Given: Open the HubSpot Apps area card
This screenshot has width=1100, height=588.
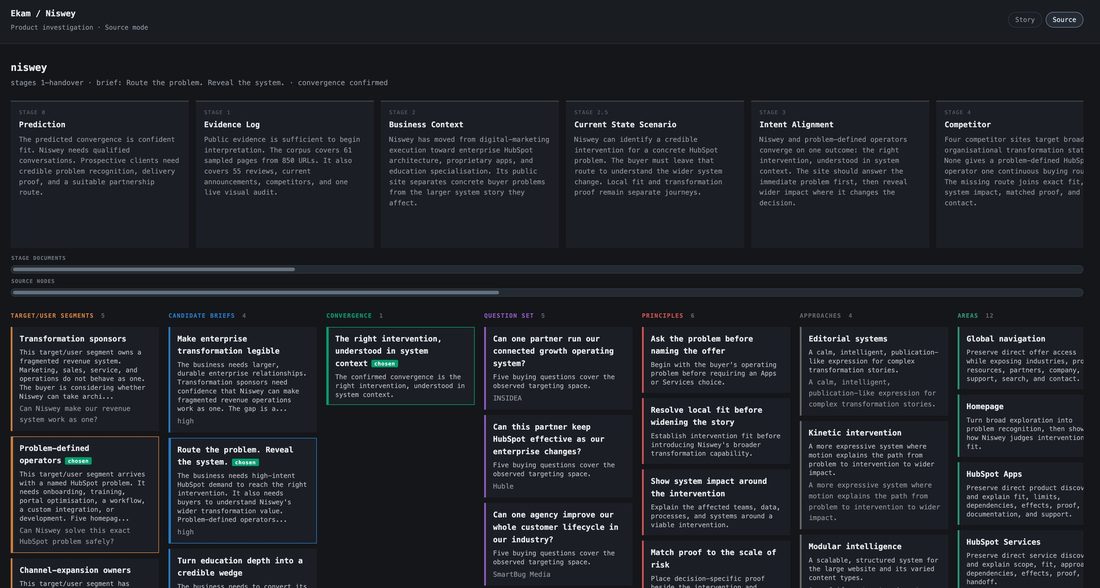Looking at the screenshot, I should [1021, 493].
